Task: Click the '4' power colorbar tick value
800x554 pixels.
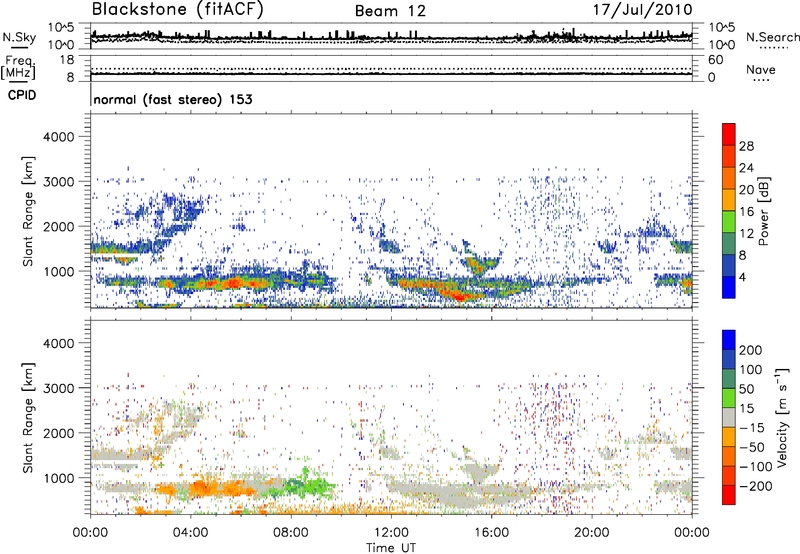Action: (x=743, y=277)
